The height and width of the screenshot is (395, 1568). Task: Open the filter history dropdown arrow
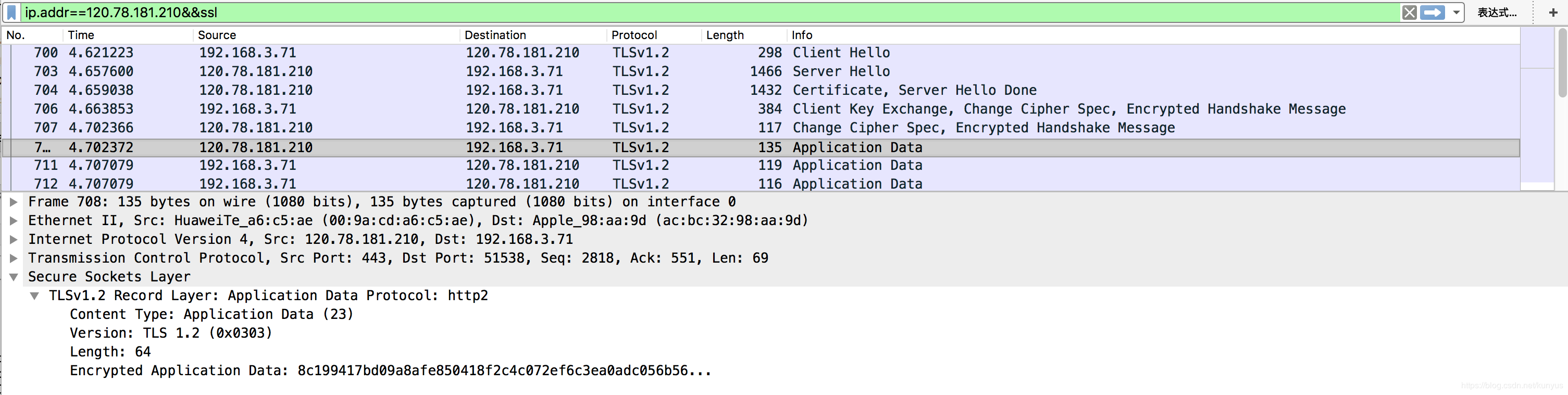click(1457, 13)
